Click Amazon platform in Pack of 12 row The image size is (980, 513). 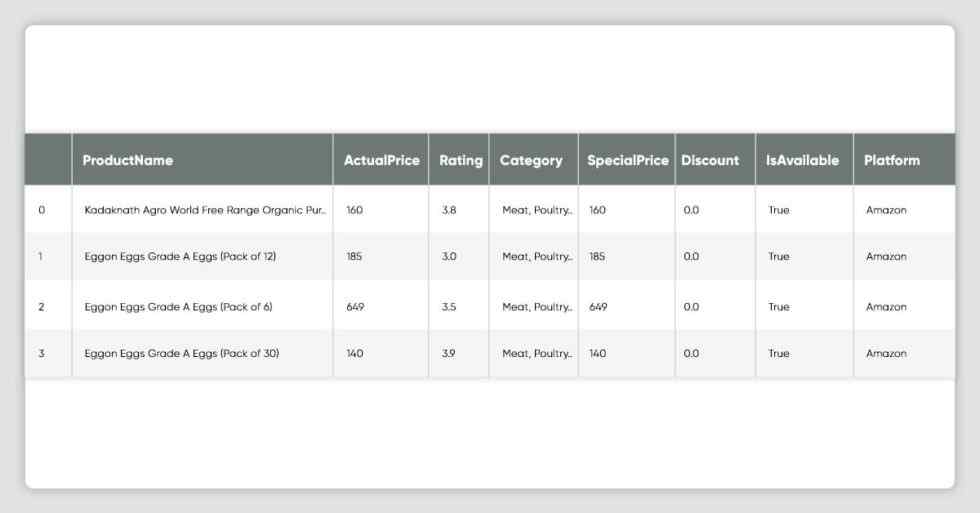click(x=886, y=256)
